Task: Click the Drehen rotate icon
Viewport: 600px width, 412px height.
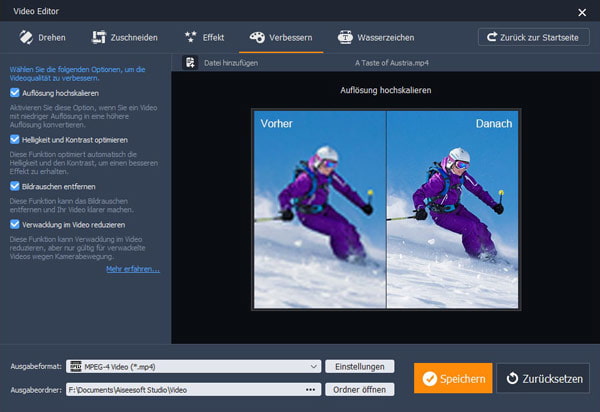Action: click(x=26, y=37)
